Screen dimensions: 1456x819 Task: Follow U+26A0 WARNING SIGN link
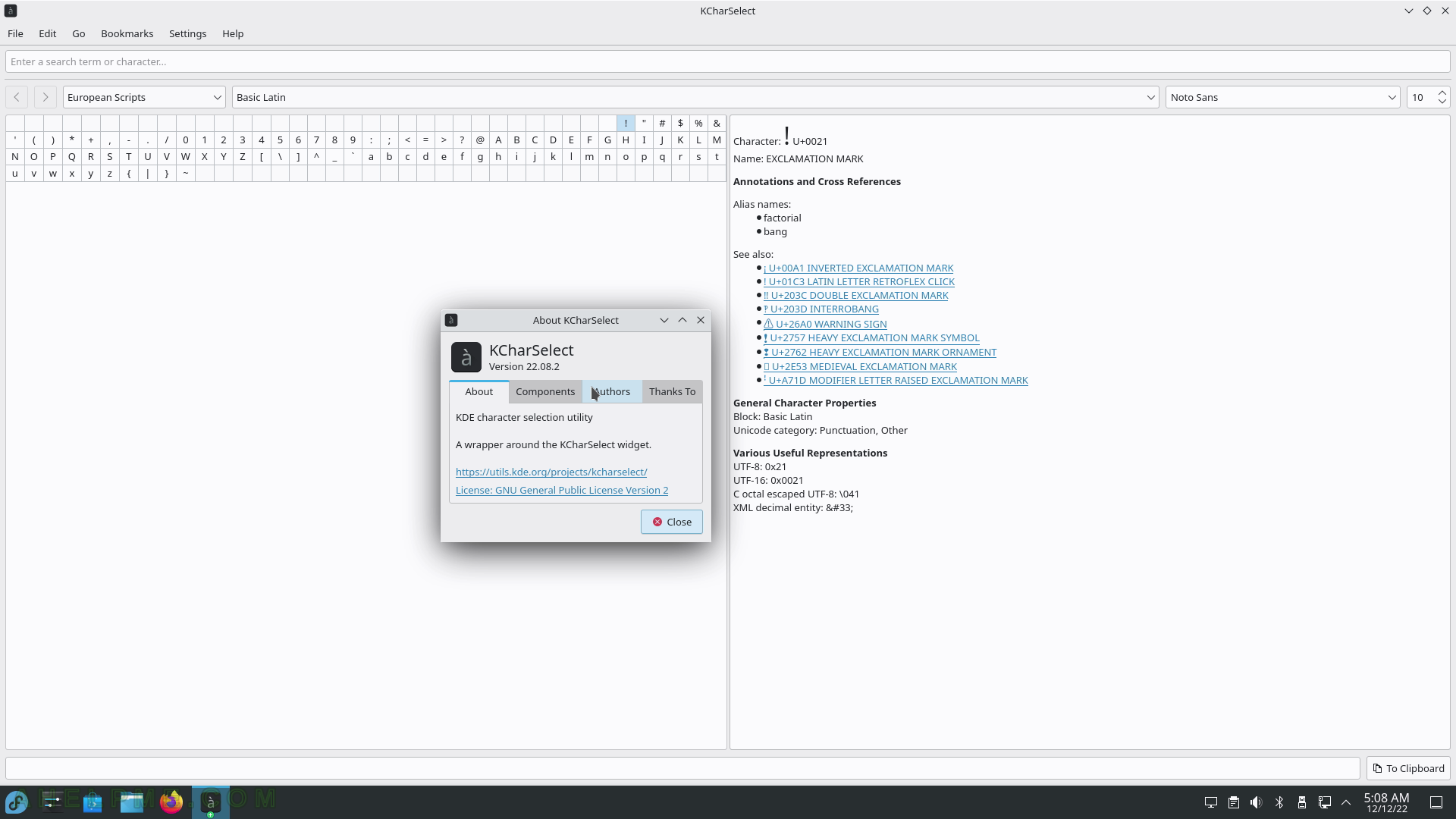825,324
